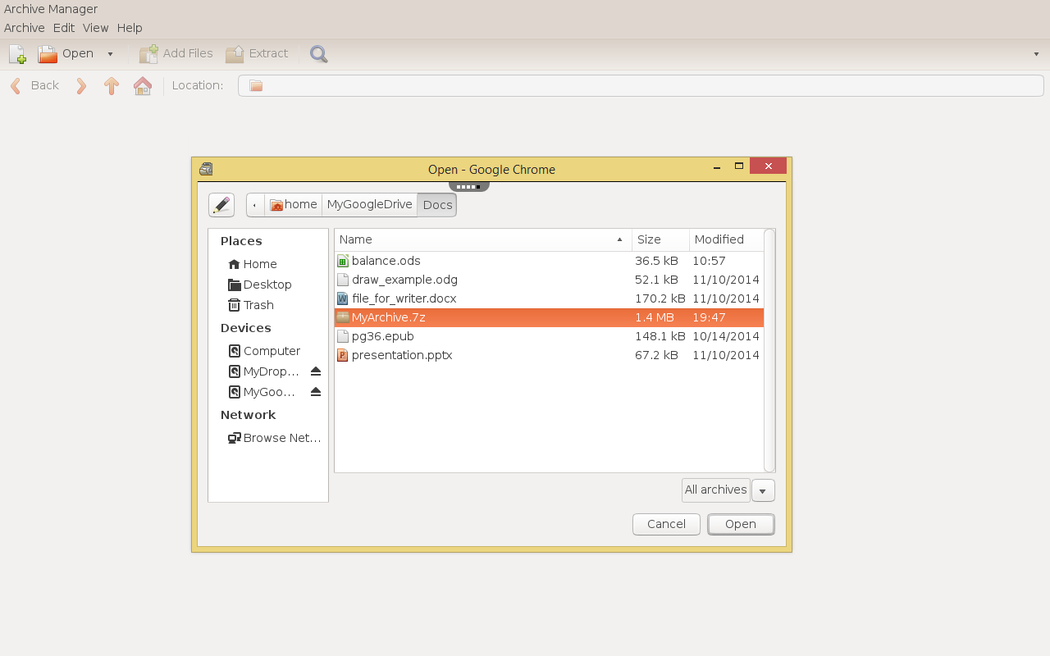Open the View menu

95,28
